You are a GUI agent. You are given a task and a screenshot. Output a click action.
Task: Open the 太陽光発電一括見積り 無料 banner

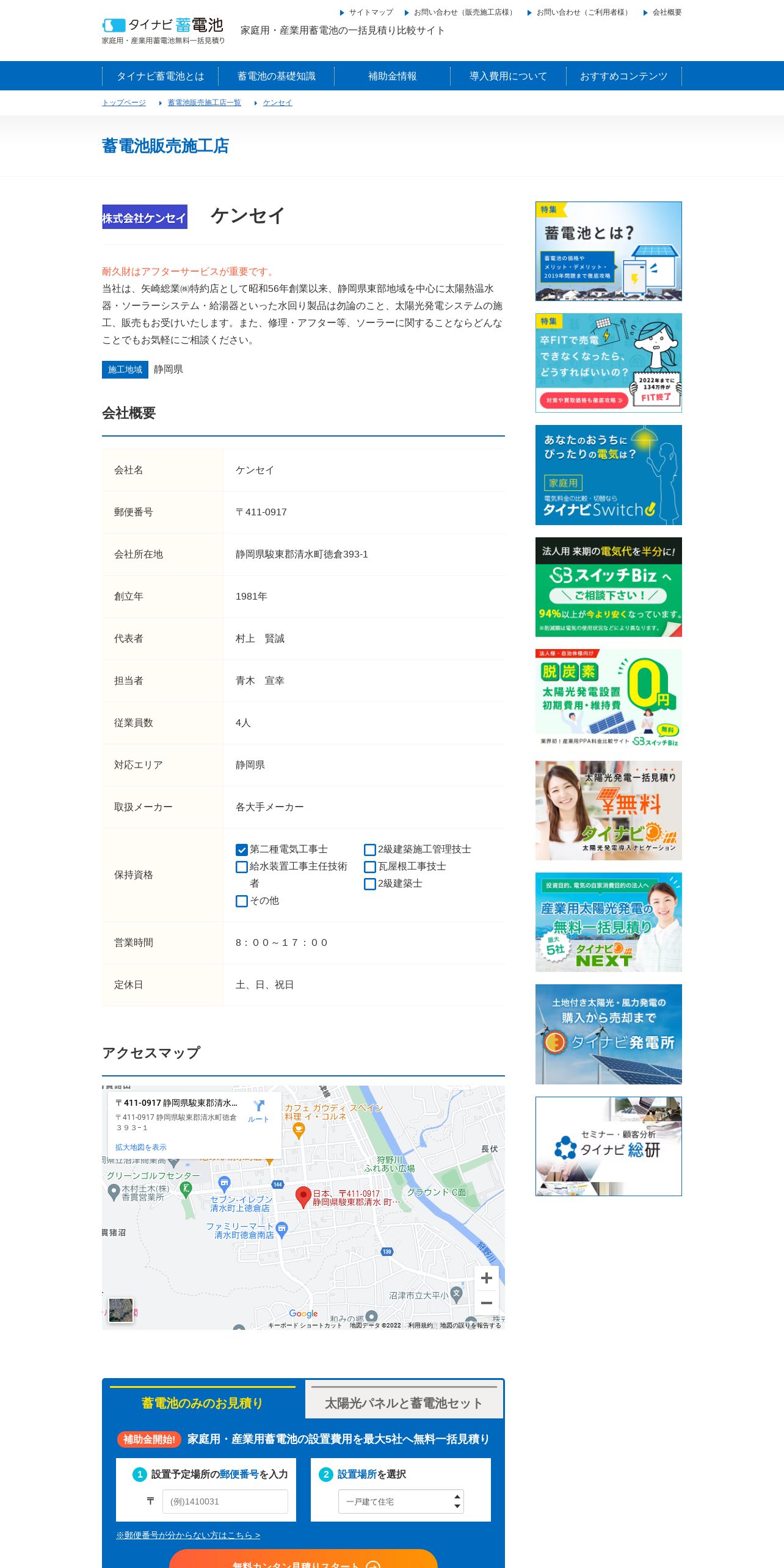click(609, 810)
